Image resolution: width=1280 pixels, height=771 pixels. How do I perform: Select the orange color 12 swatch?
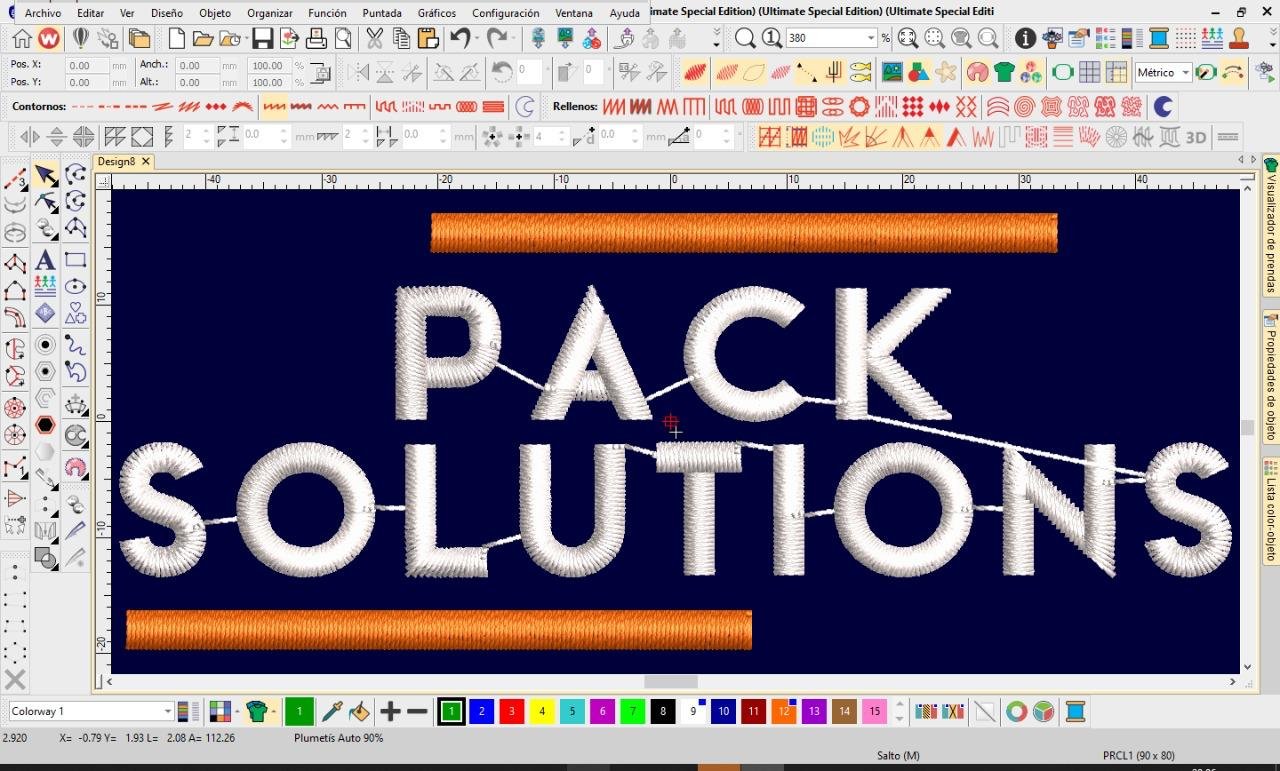[783, 712]
